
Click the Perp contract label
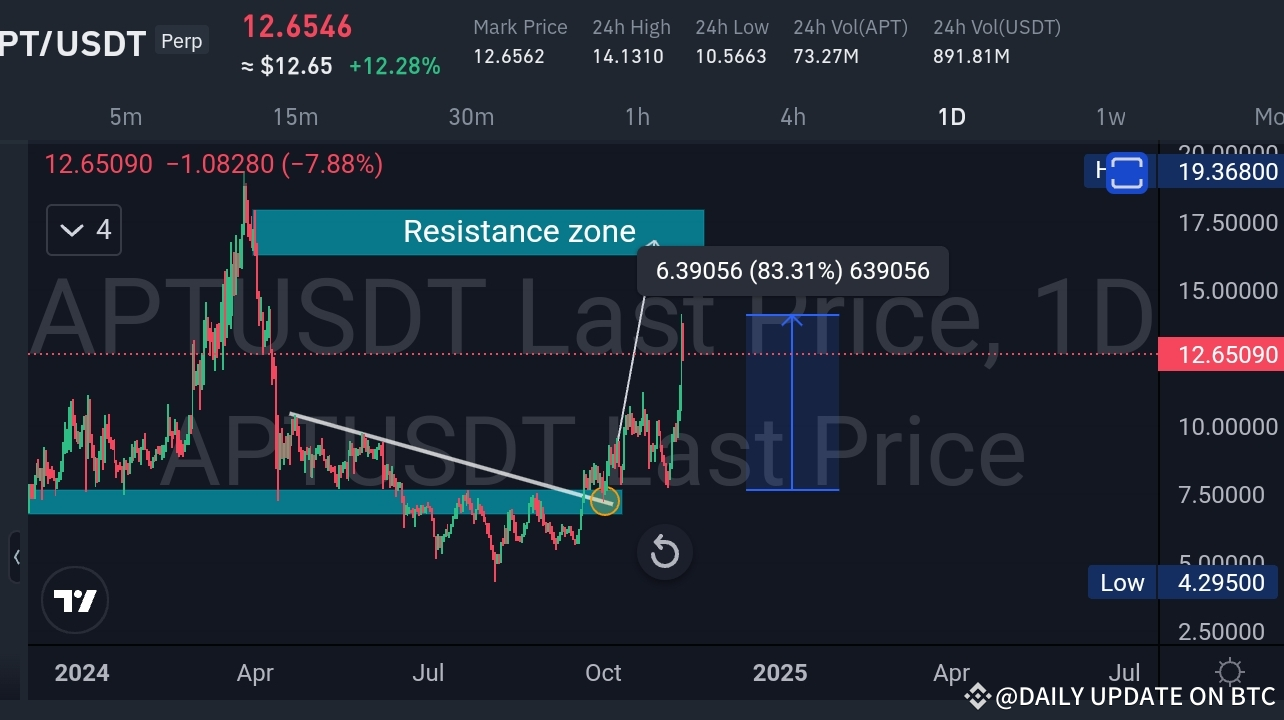click(181, 41)
